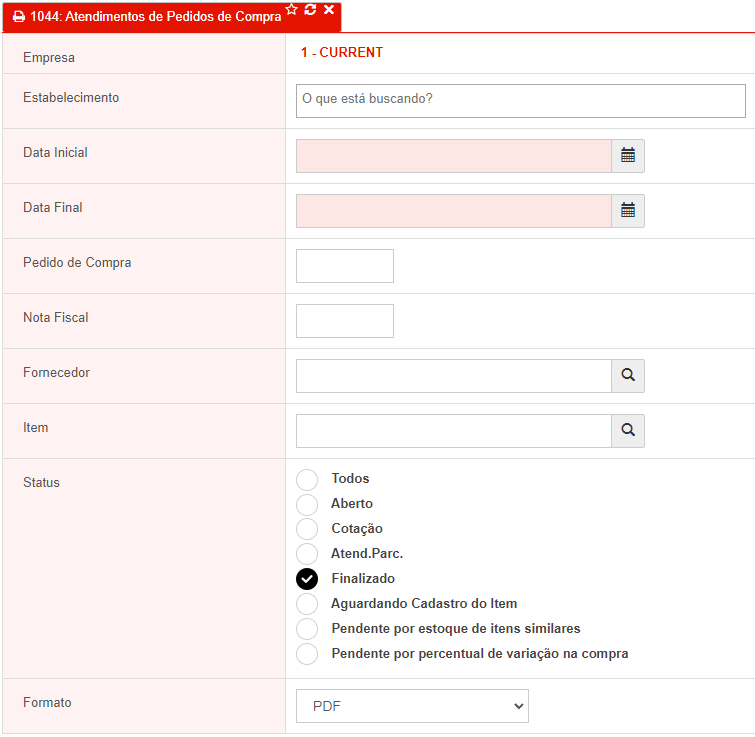Select the Aberto status option
The height and width of the screenshot is (737, 755).
click(307, 504)
